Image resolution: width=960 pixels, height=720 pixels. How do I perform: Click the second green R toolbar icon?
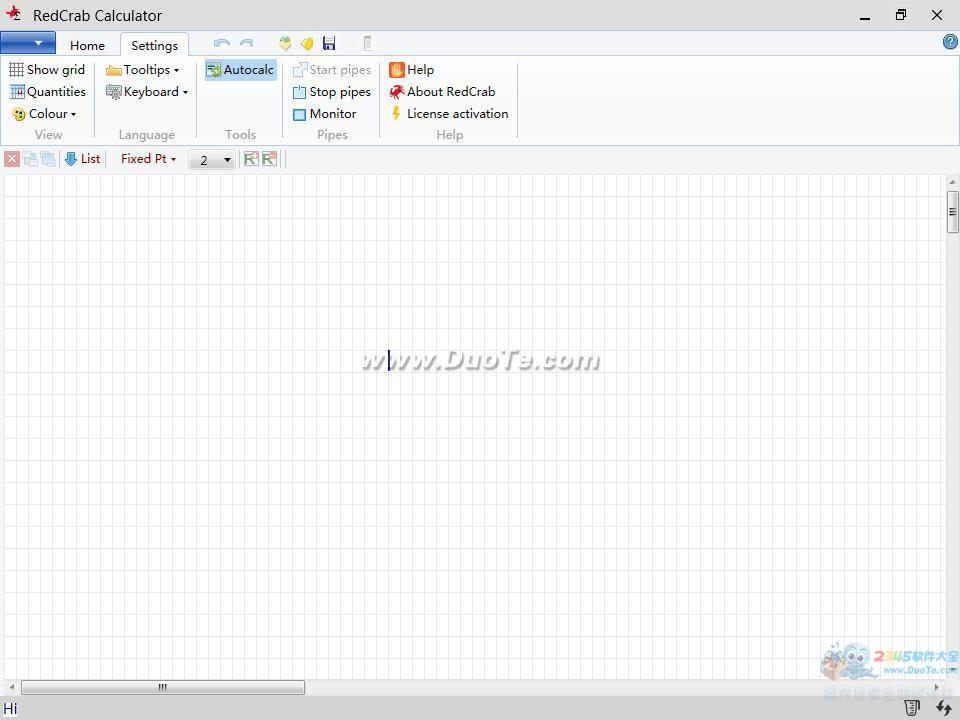269,159
